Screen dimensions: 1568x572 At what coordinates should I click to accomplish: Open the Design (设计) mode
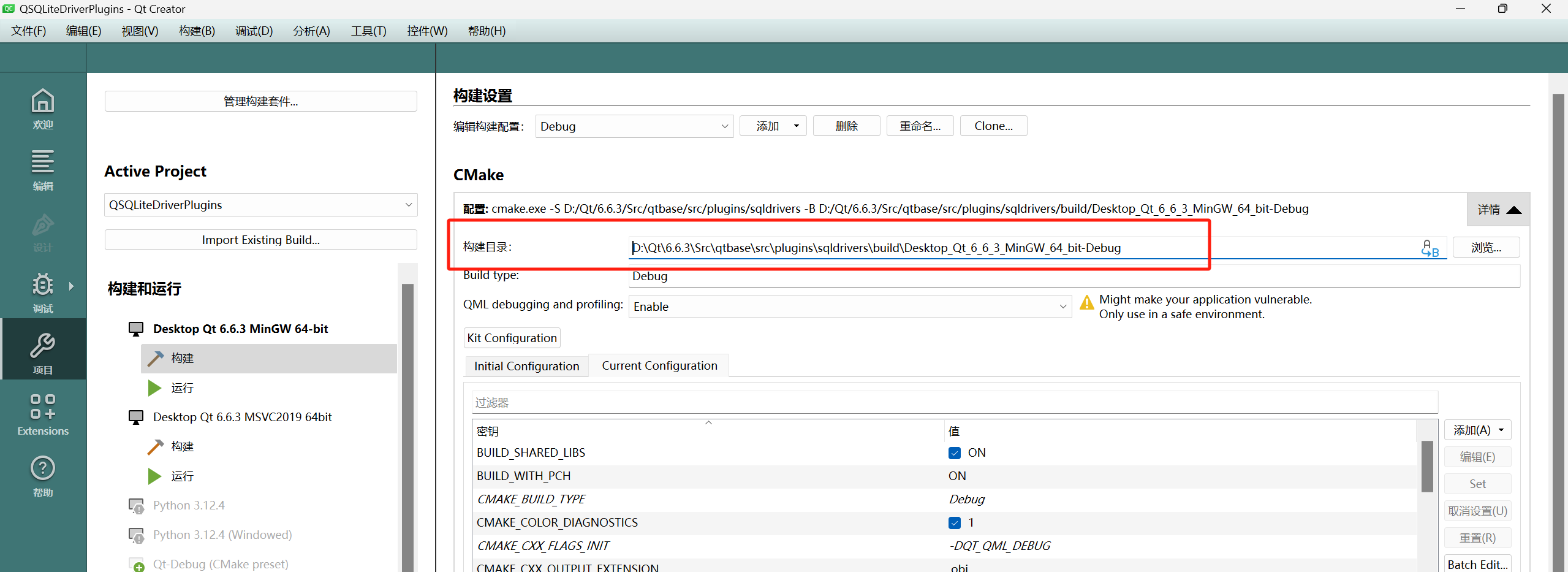[43, 232]
